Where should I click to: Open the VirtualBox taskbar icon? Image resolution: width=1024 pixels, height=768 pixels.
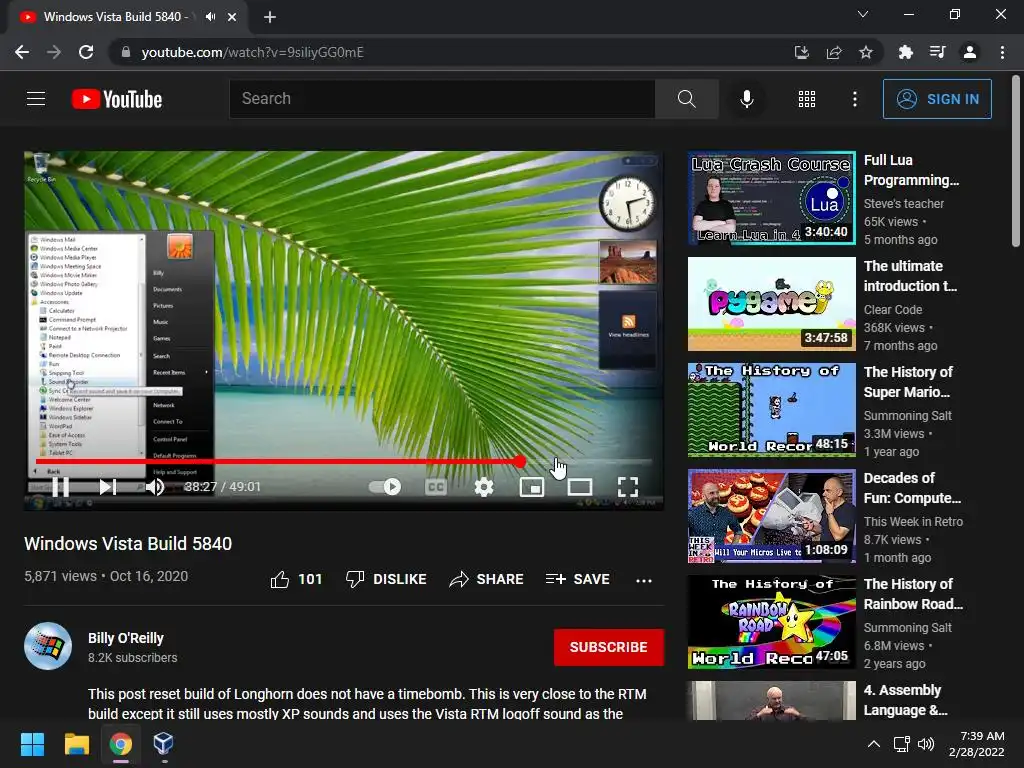click(163, 744)
